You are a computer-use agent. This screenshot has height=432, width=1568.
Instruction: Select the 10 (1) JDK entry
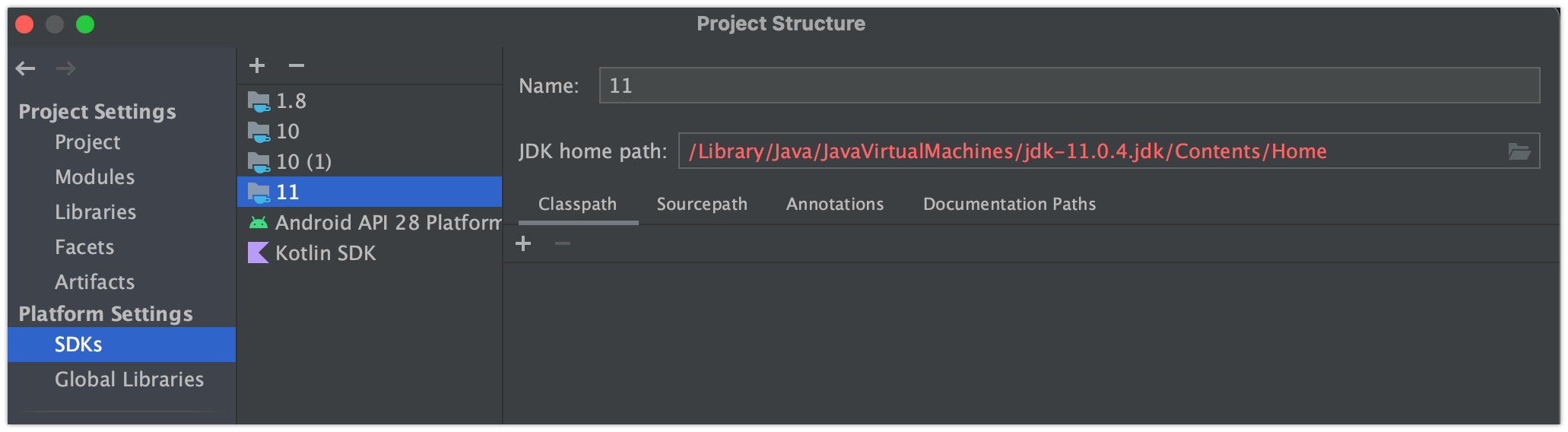tap(303, 161)
